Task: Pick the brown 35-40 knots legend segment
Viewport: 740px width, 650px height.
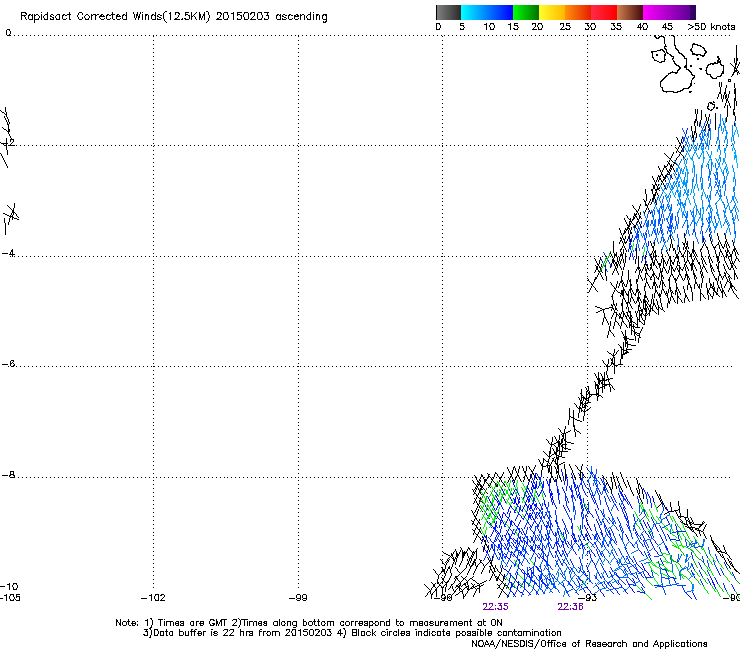Action: pyautogui.click(x=630, y=12)
